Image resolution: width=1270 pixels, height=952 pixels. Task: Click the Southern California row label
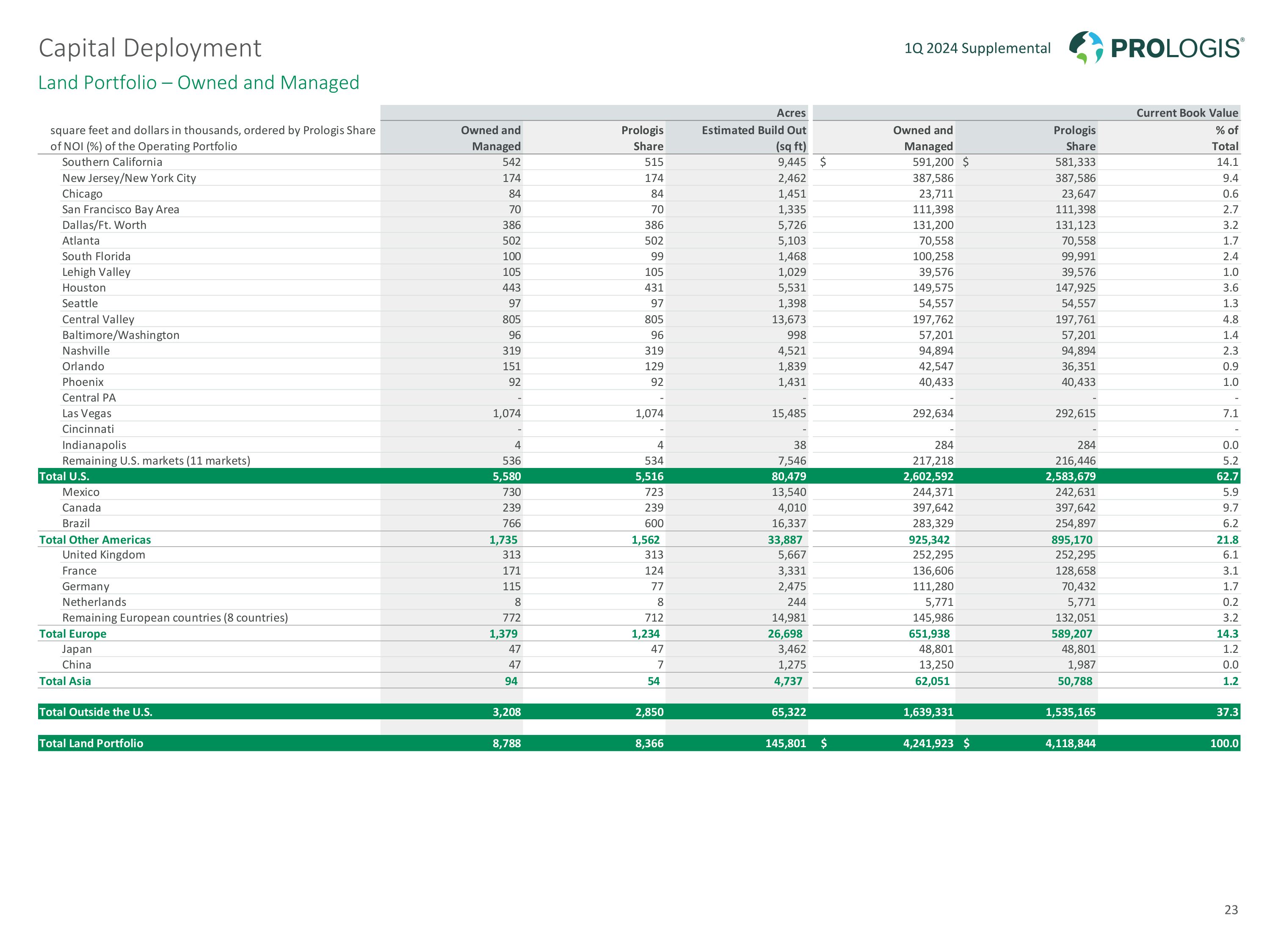[112, 162]
